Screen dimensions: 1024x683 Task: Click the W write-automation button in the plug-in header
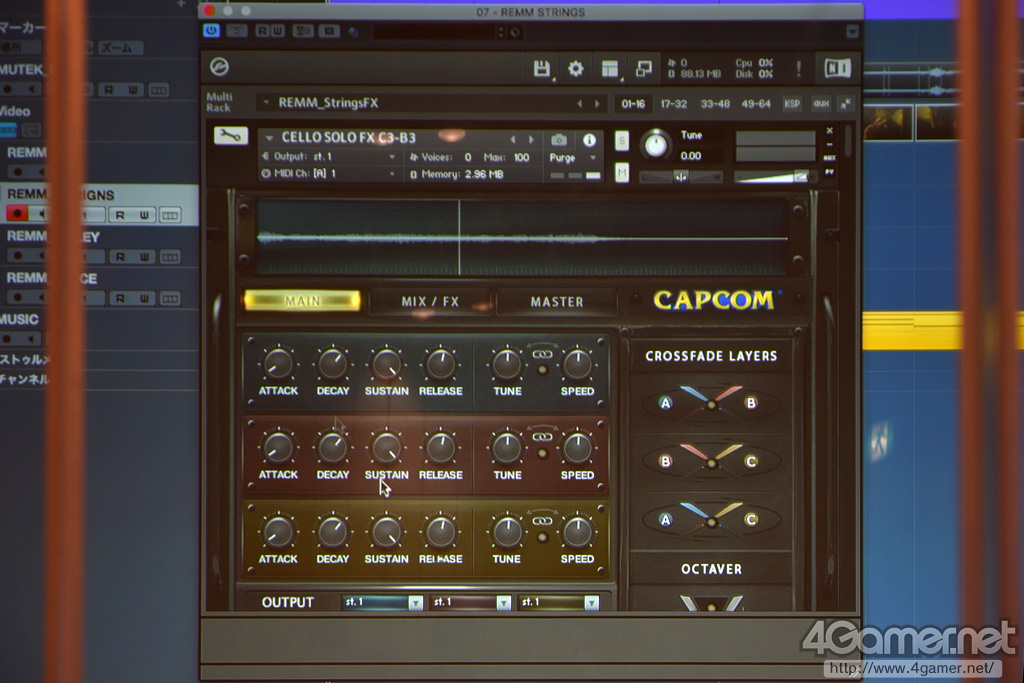click(277, 31)
